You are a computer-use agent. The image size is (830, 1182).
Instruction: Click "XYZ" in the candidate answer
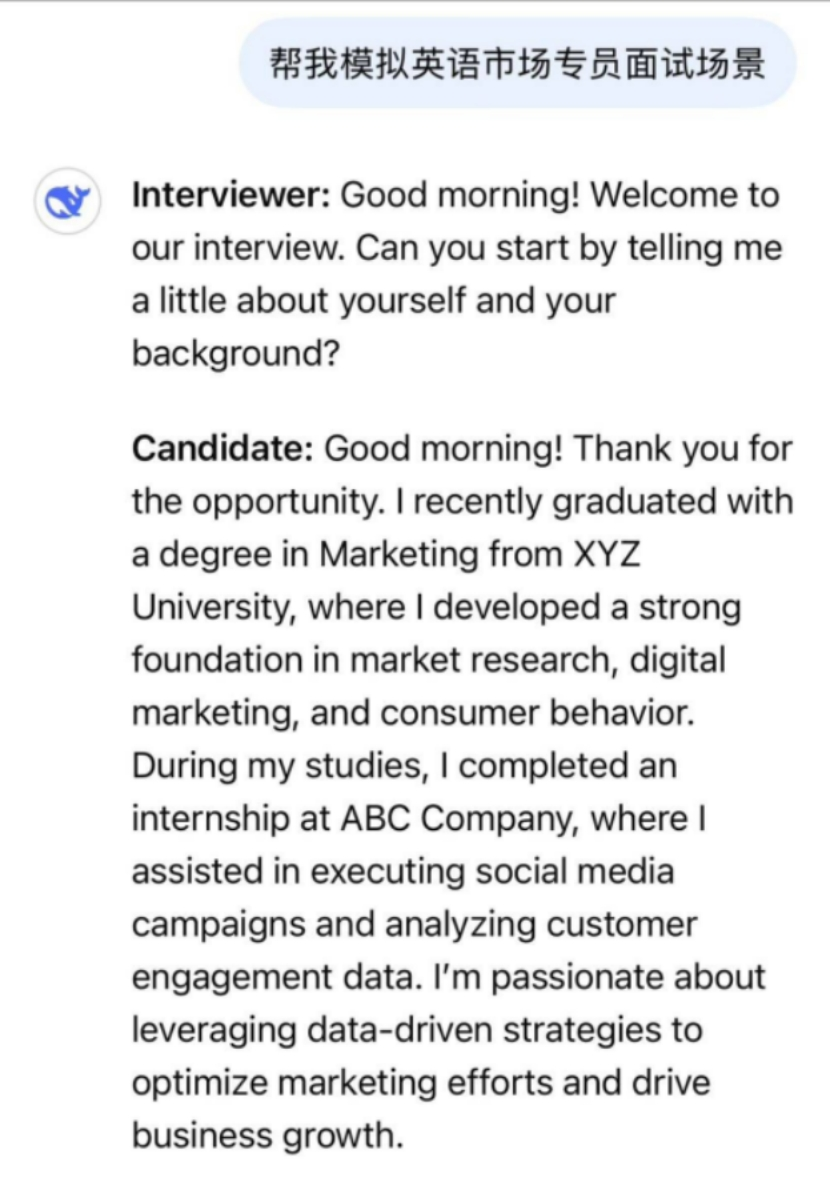606,555
